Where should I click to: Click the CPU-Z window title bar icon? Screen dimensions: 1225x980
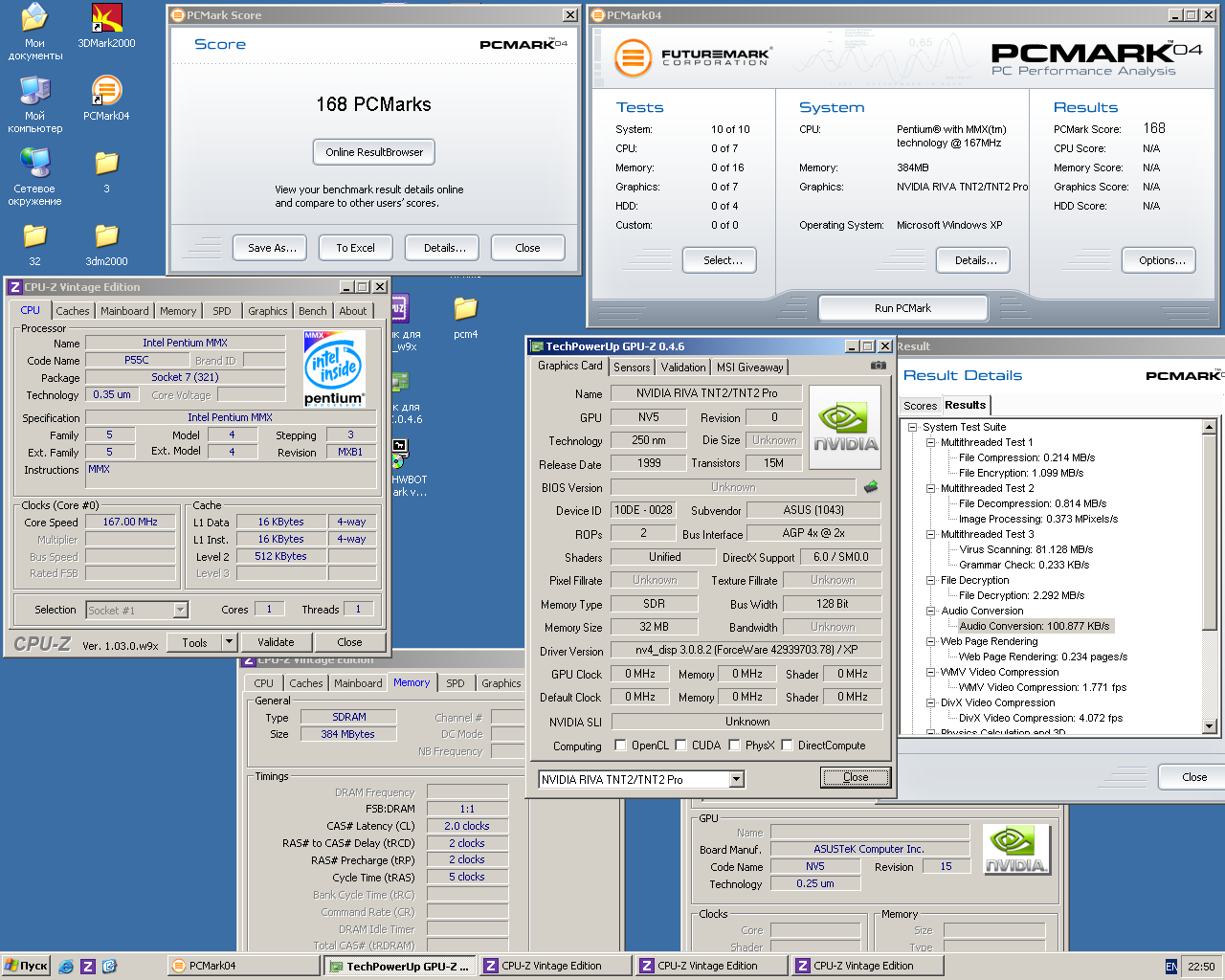14,287
